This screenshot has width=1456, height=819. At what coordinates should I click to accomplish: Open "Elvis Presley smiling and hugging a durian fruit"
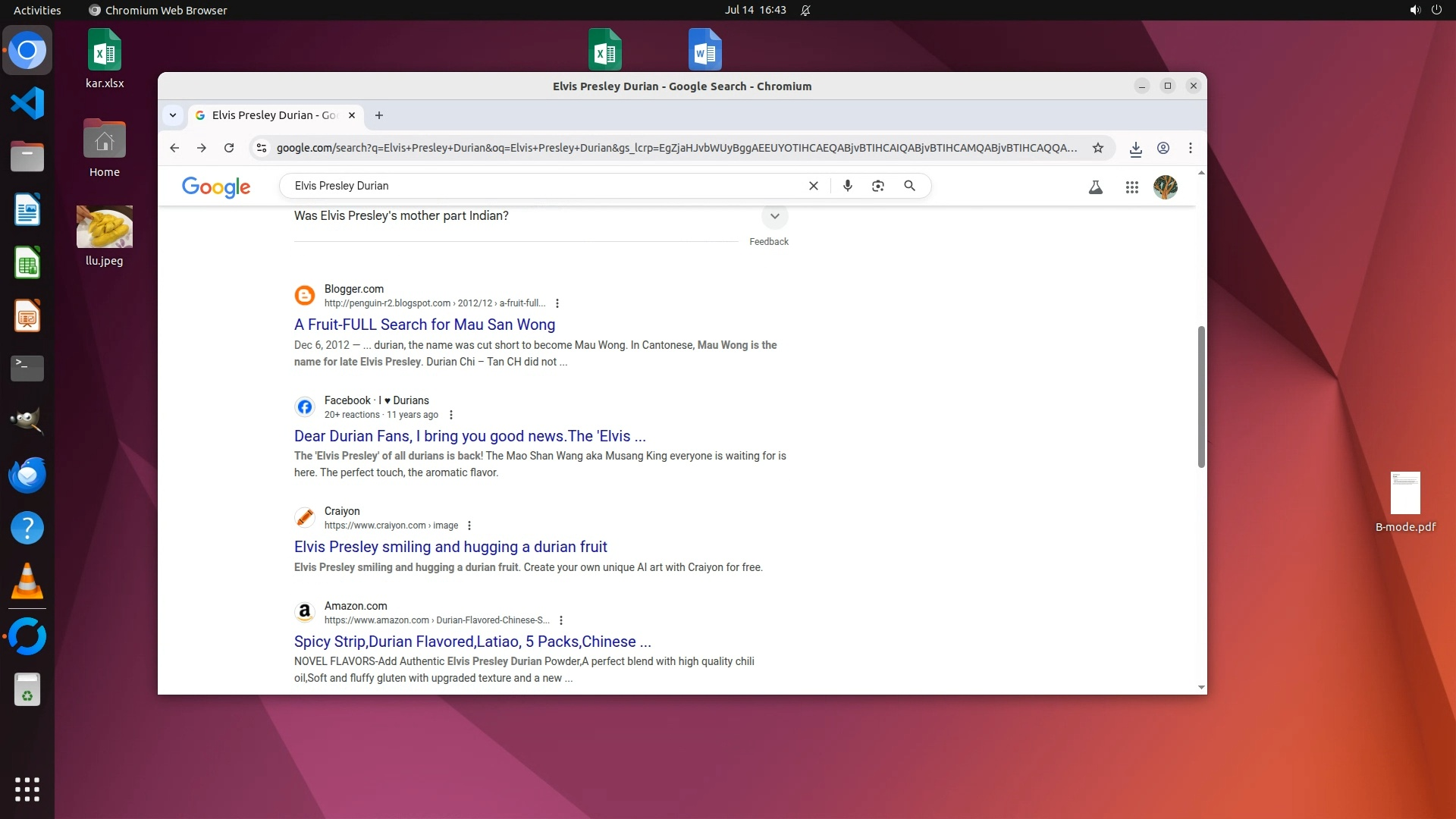[x=450, y=547]
